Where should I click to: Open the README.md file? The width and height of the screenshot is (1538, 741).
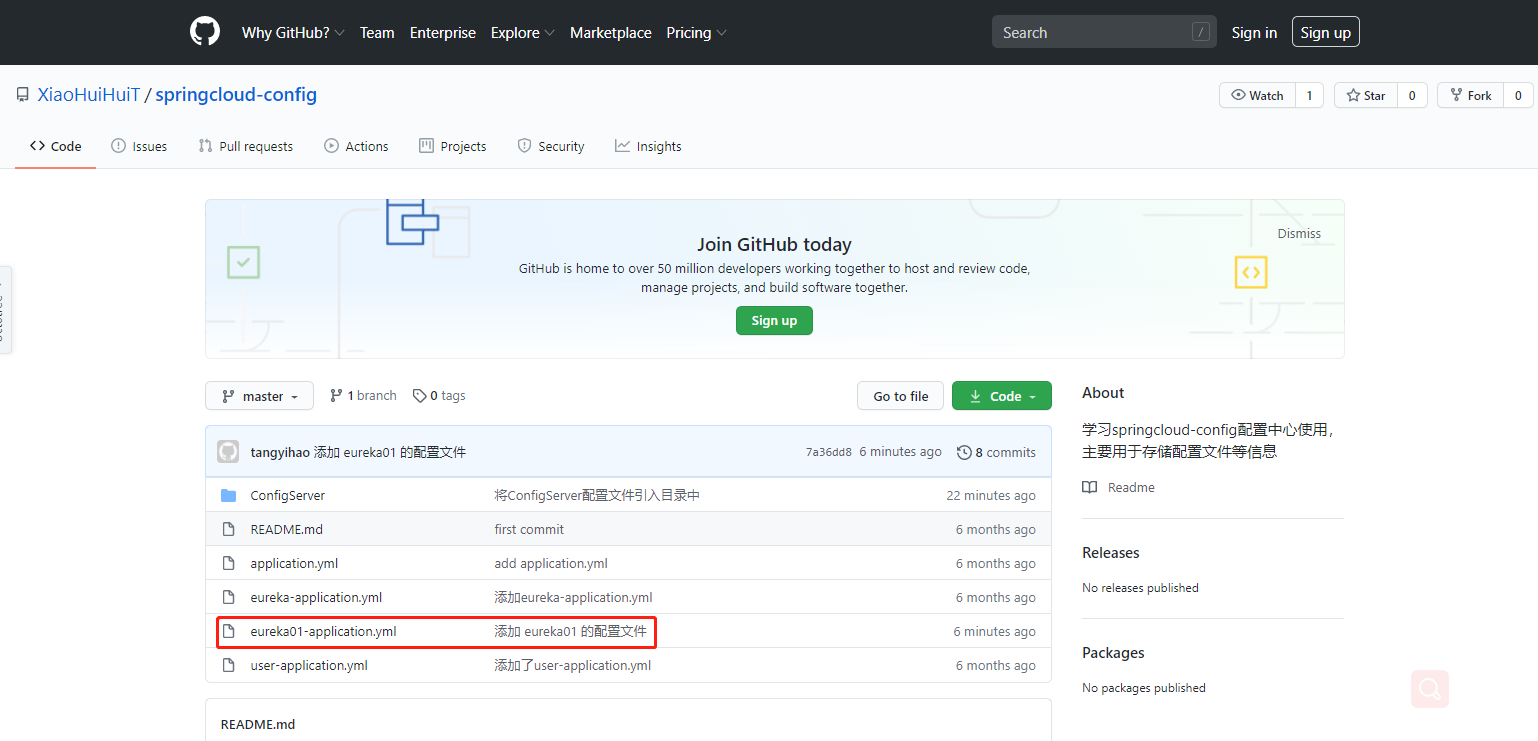coord(287,529)
